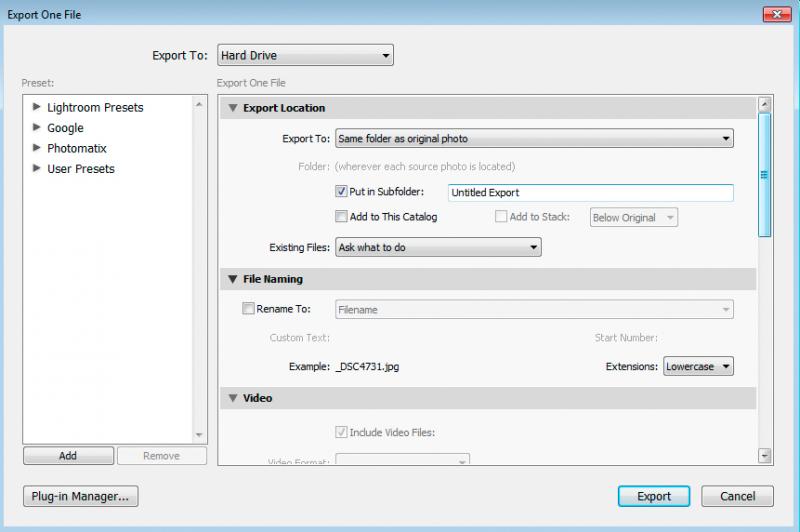Click the example filename _DSC4731.jpg

367,366
